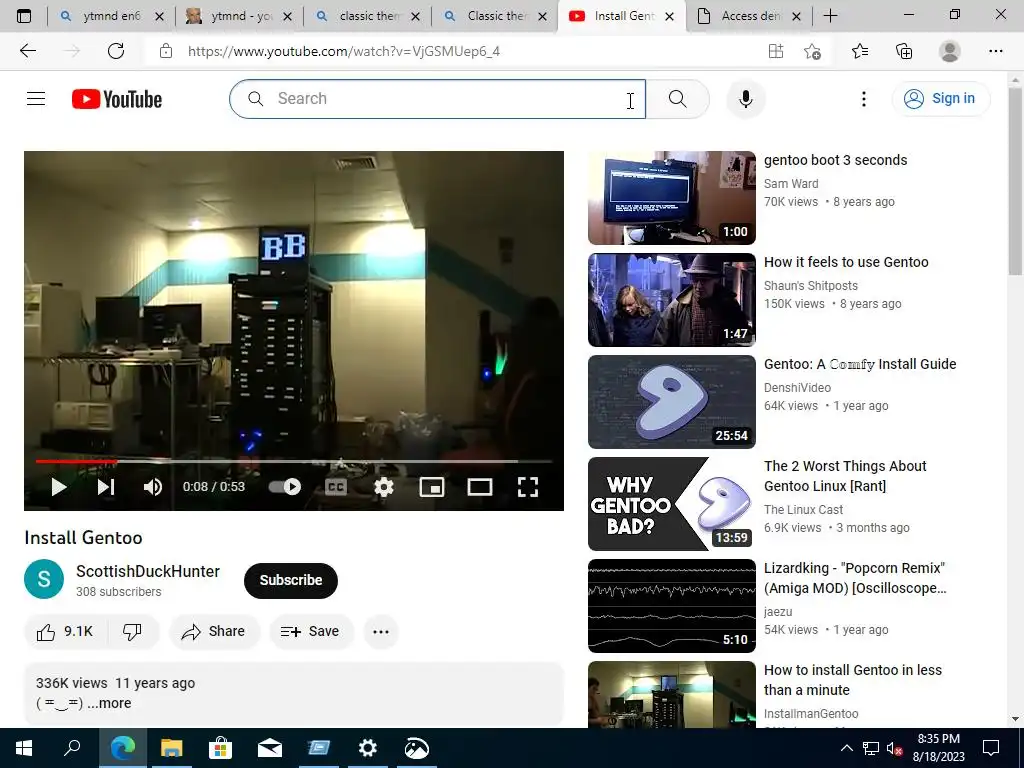The width and height of the screenshot is (1024, 768).
Task: Enter full screen mode
Action: pos(528,487)
